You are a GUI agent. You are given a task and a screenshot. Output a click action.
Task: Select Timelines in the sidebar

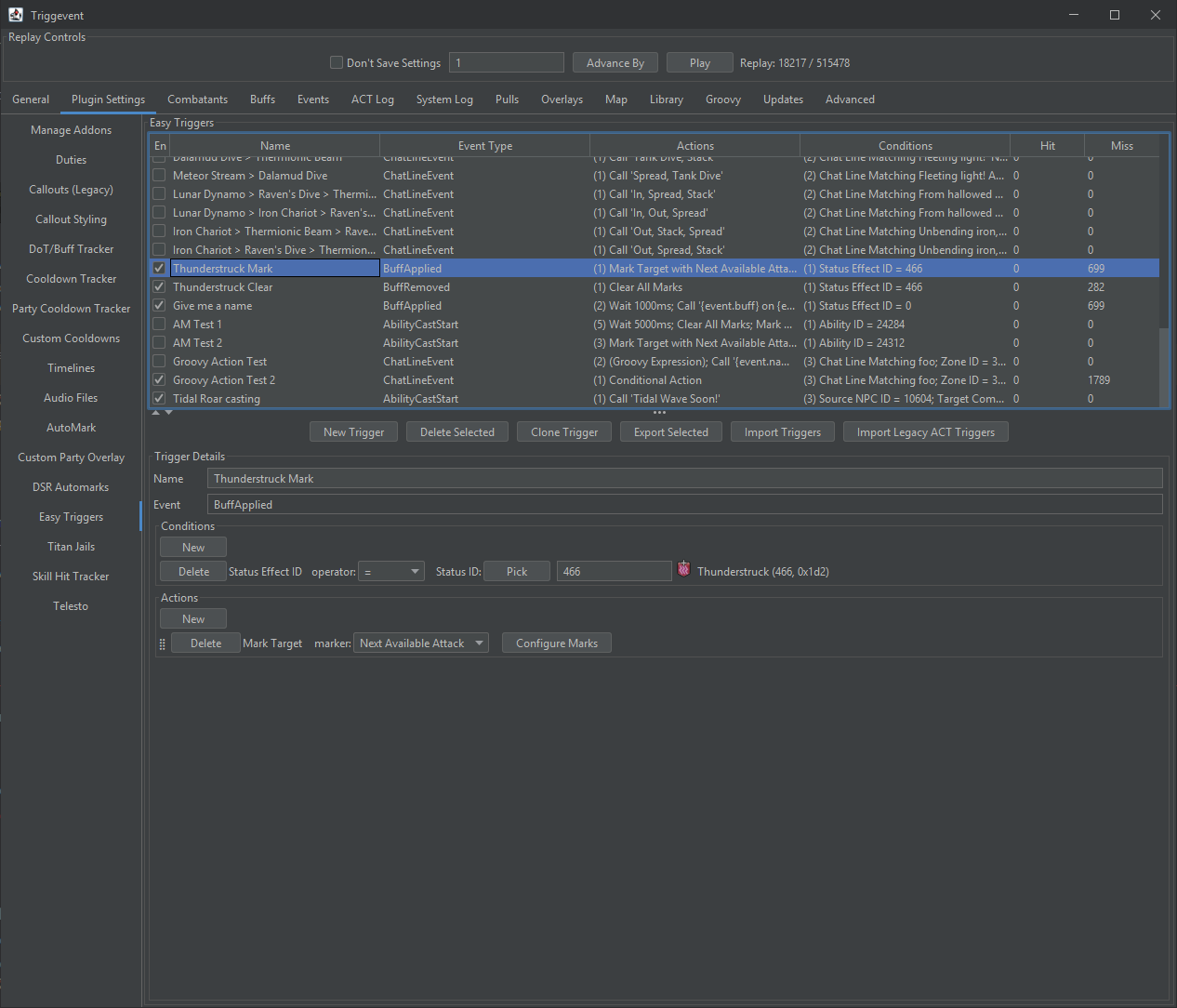click(x=72, y=368)
